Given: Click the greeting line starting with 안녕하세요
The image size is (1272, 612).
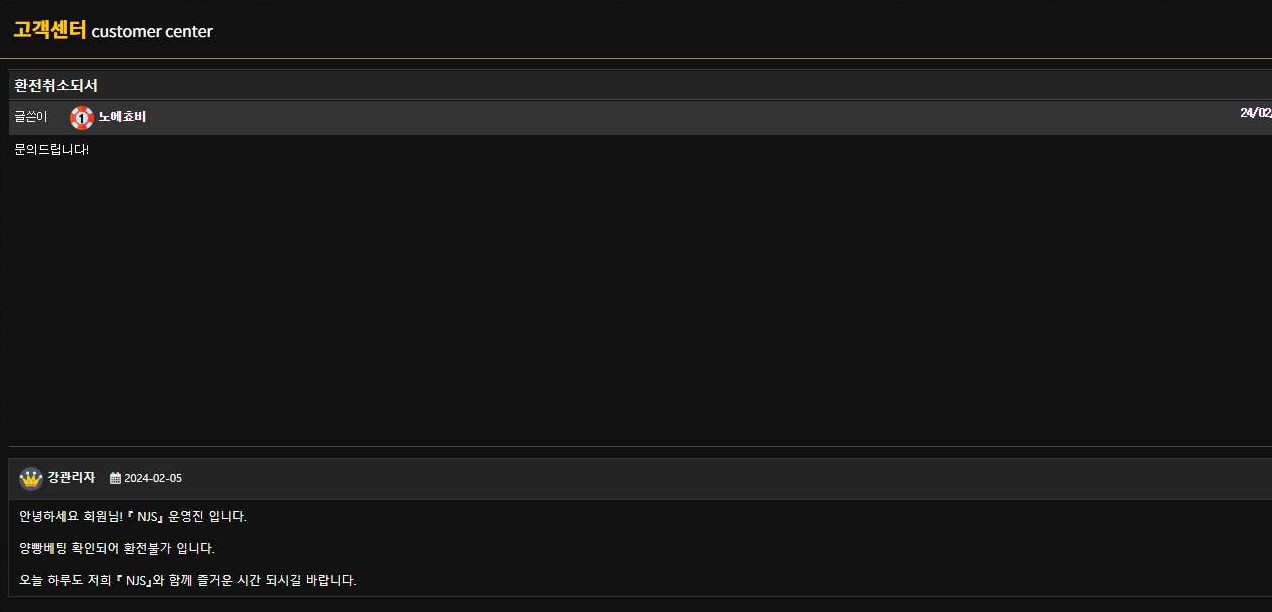Looking at the screenshot, I should [x=132, y=517].
